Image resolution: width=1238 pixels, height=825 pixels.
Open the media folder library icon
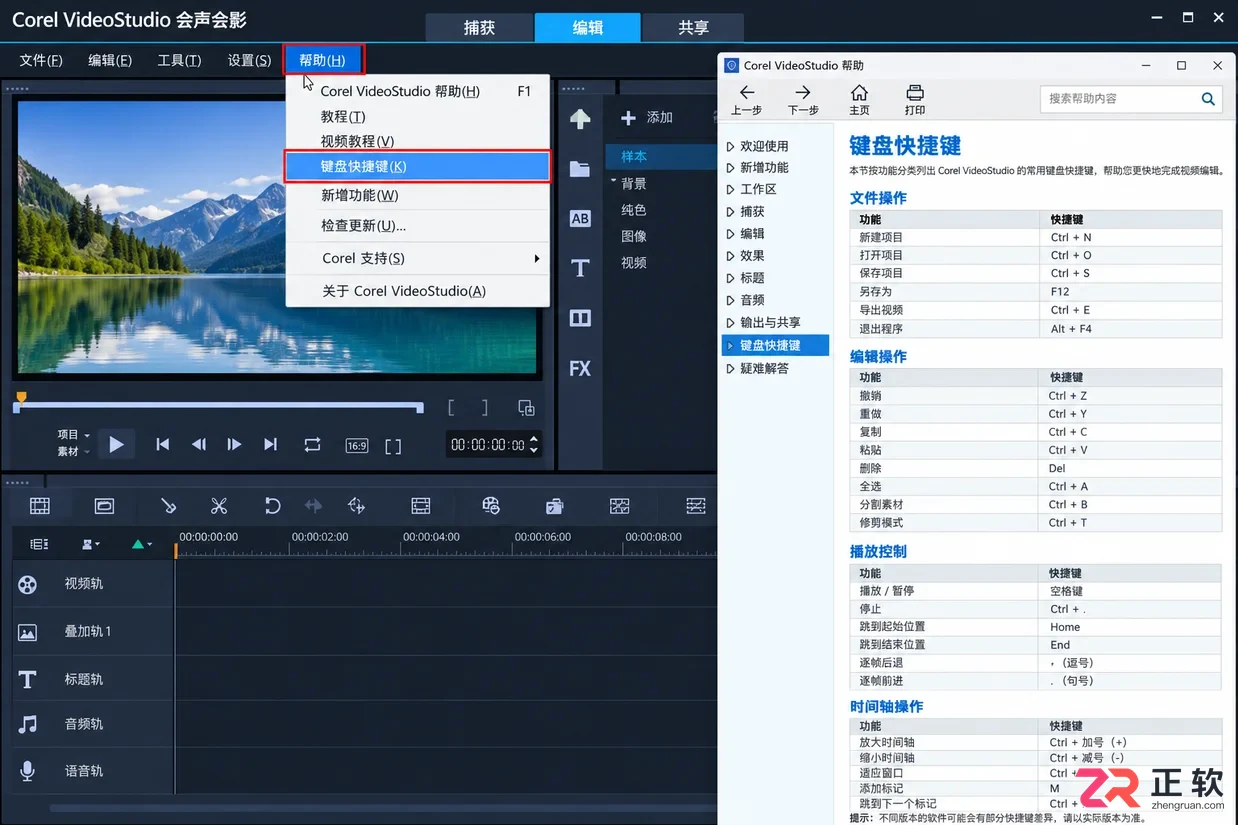coord(580,169)
